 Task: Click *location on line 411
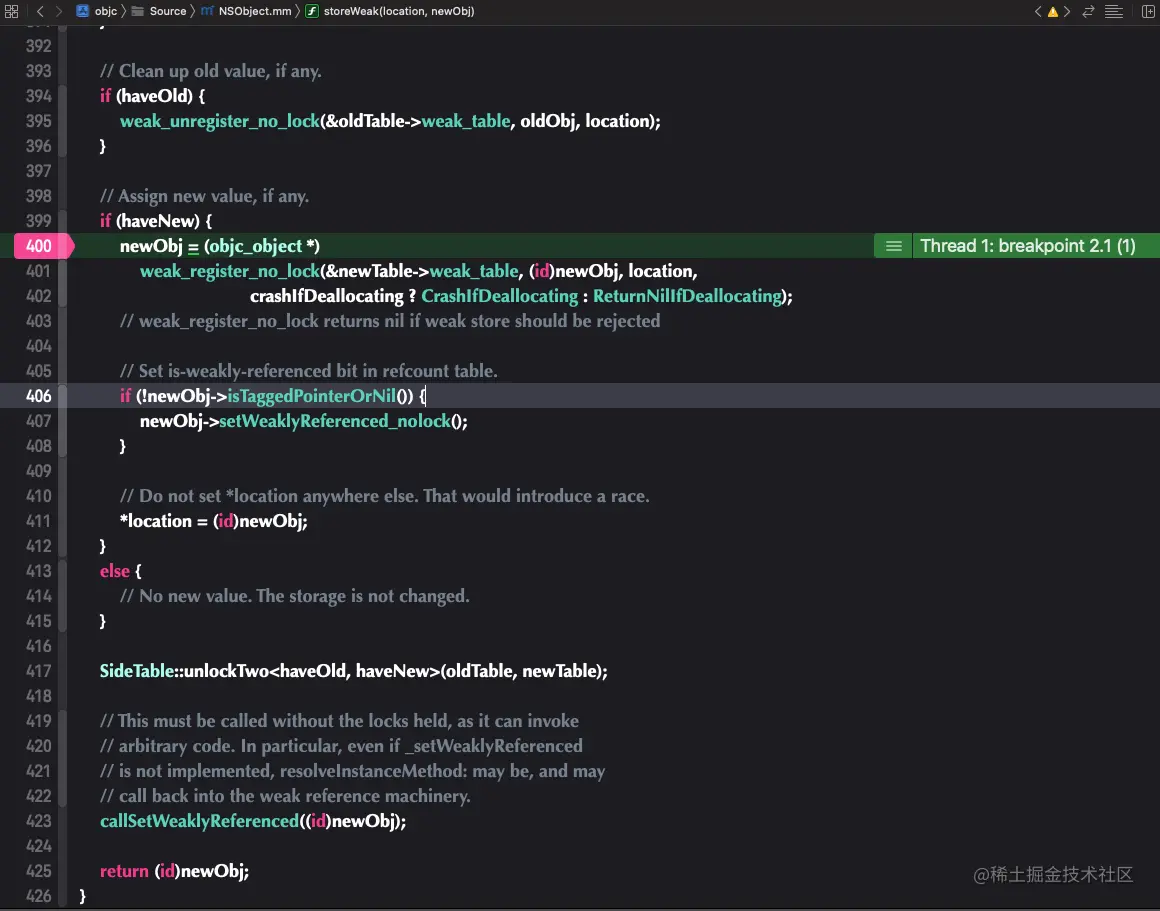click(x=155, y=521)
